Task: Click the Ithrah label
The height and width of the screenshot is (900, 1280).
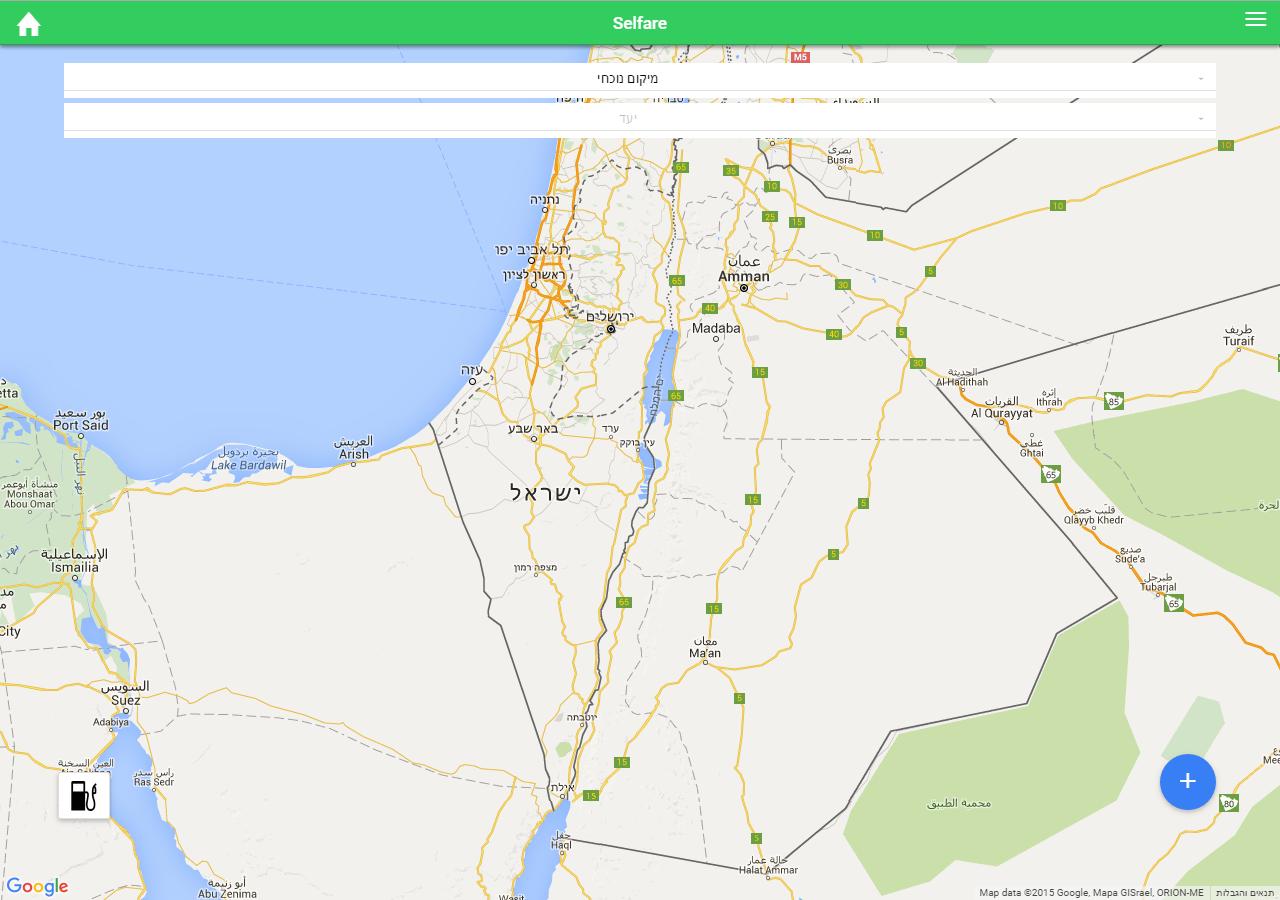Action: (x=1049, y=403)
